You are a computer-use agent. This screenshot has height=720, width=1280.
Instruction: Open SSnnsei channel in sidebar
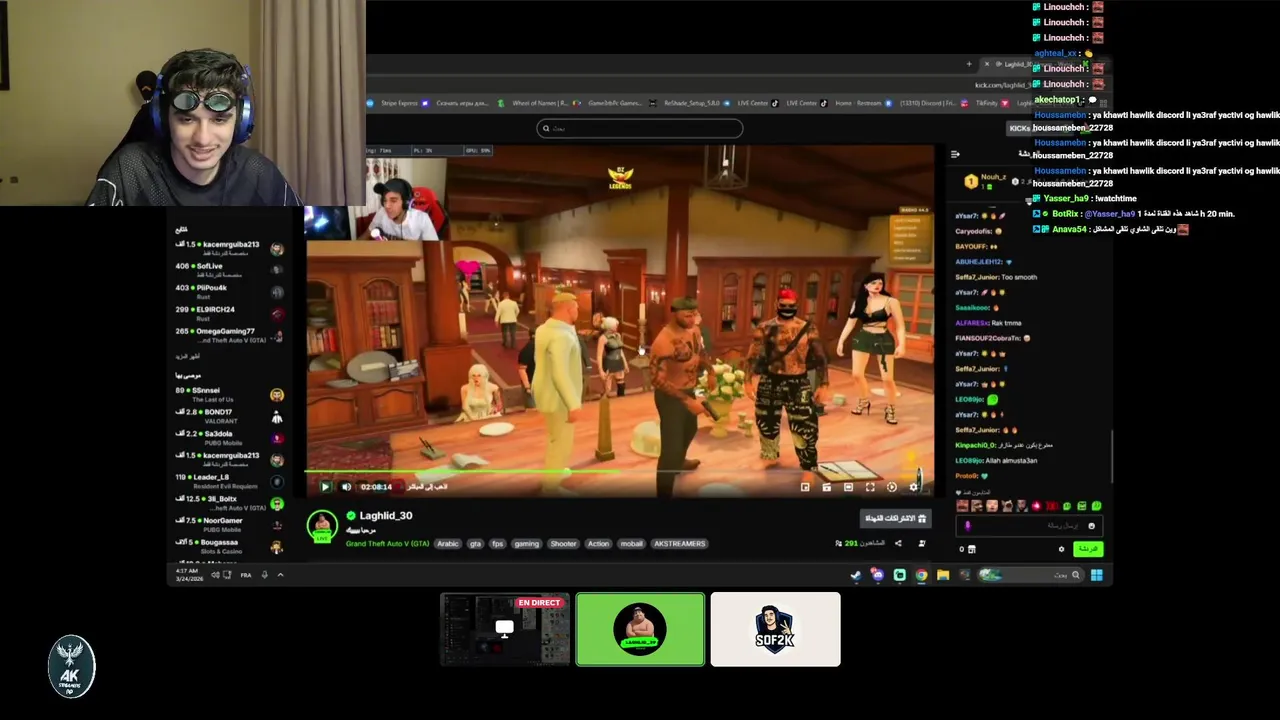(230, 395)
